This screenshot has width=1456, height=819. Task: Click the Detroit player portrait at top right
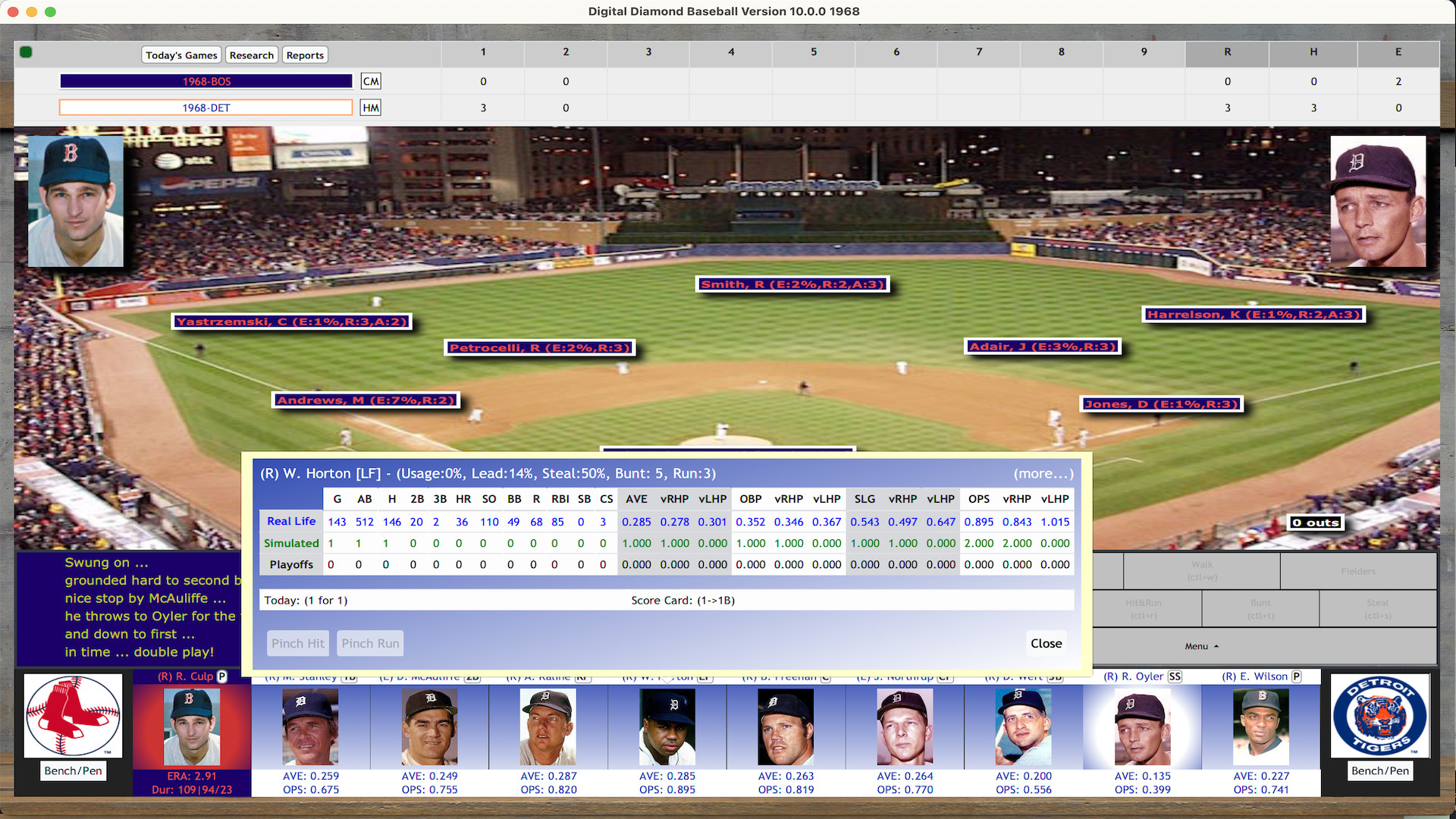(1378, 201)
